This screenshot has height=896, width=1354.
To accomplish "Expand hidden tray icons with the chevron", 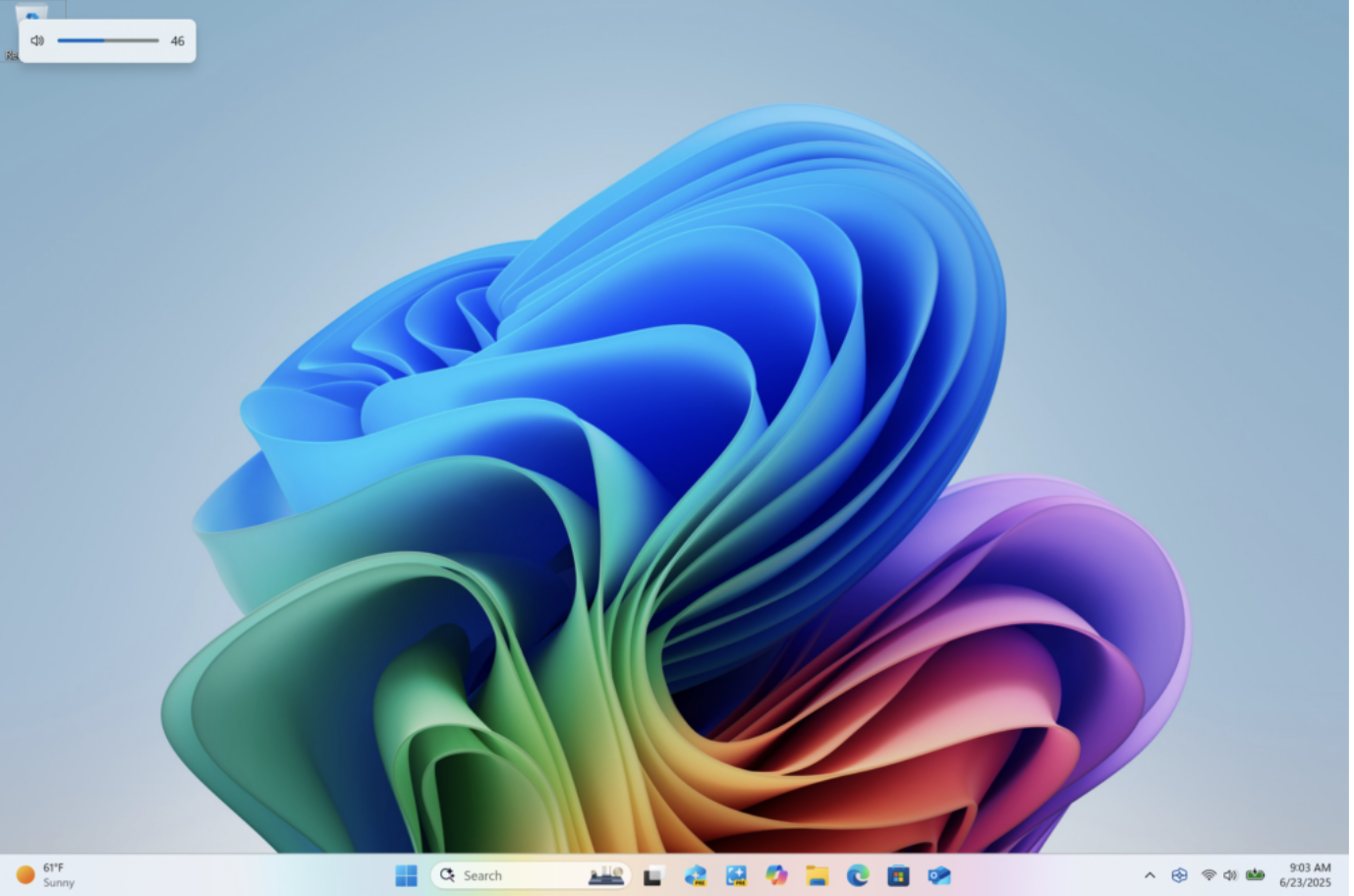I will (x=1149, y=874).
